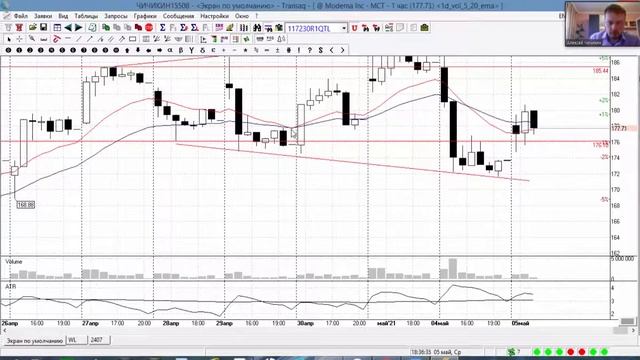Open the Запросы menu
Image resolution: width=640 pixels, height=360 pixels.
click(116, 16)
